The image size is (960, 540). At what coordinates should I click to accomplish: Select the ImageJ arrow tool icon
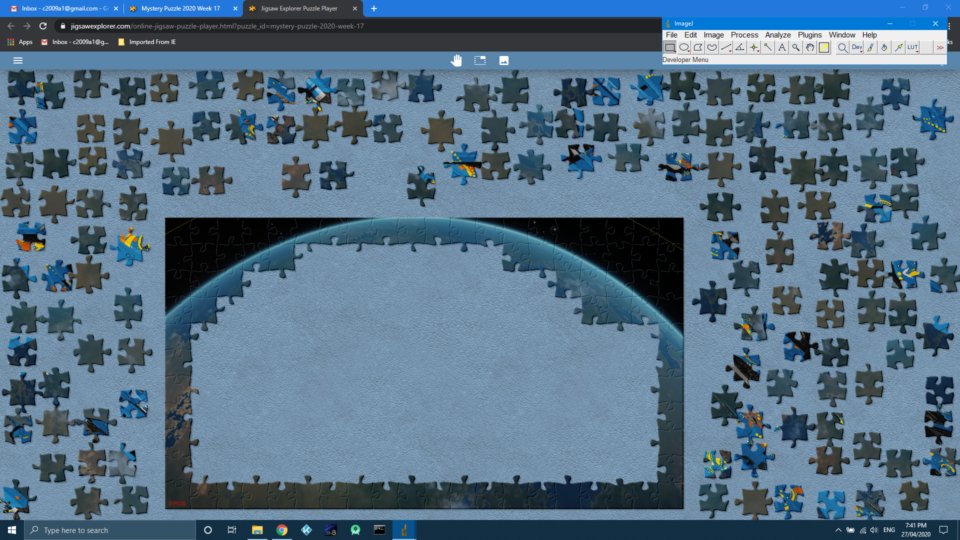pos(899,47)
